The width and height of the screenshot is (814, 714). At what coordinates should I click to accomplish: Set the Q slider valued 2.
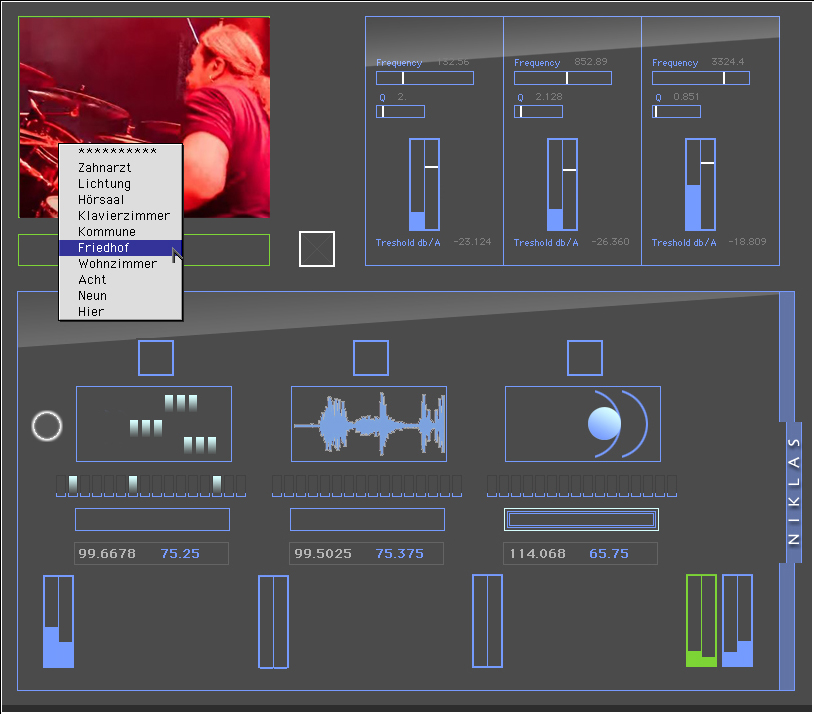[400, 112]
